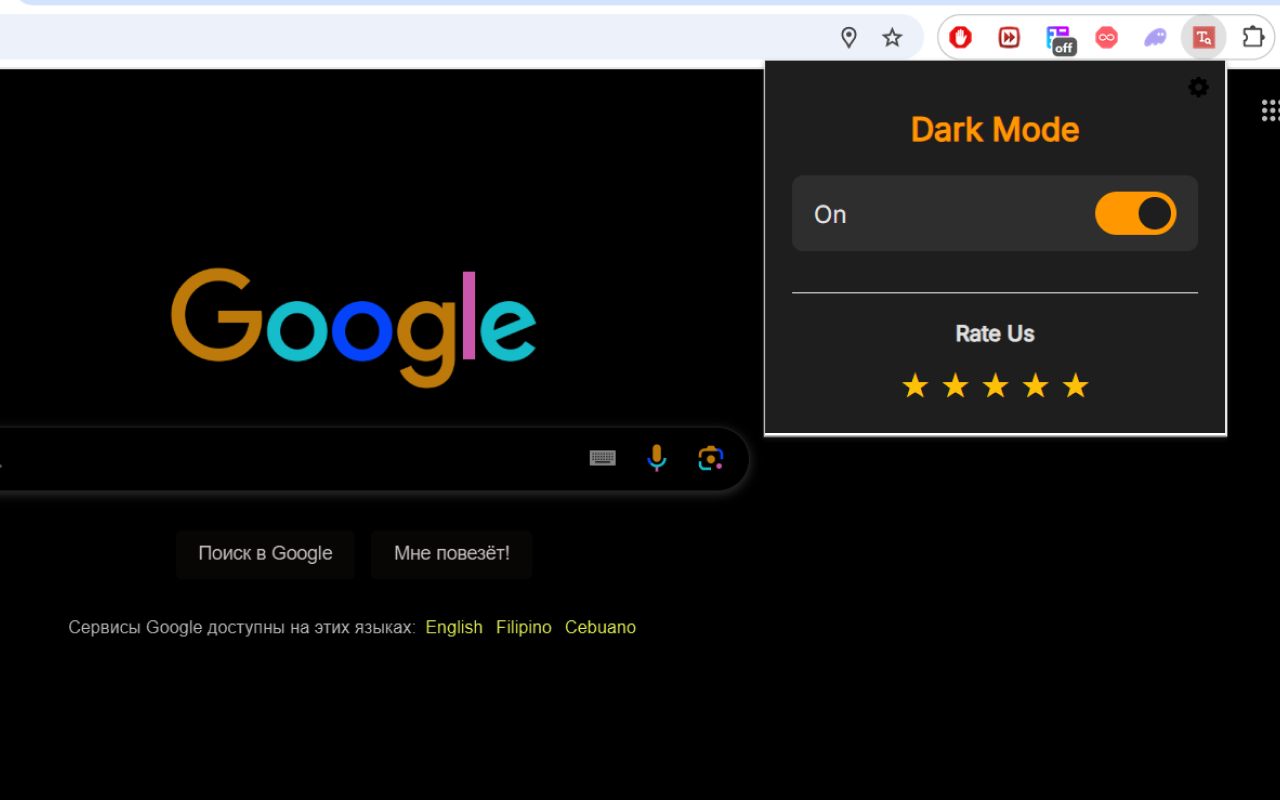Switch Google language to English
Screen dimensions: 1280x800
click(454, 627)
